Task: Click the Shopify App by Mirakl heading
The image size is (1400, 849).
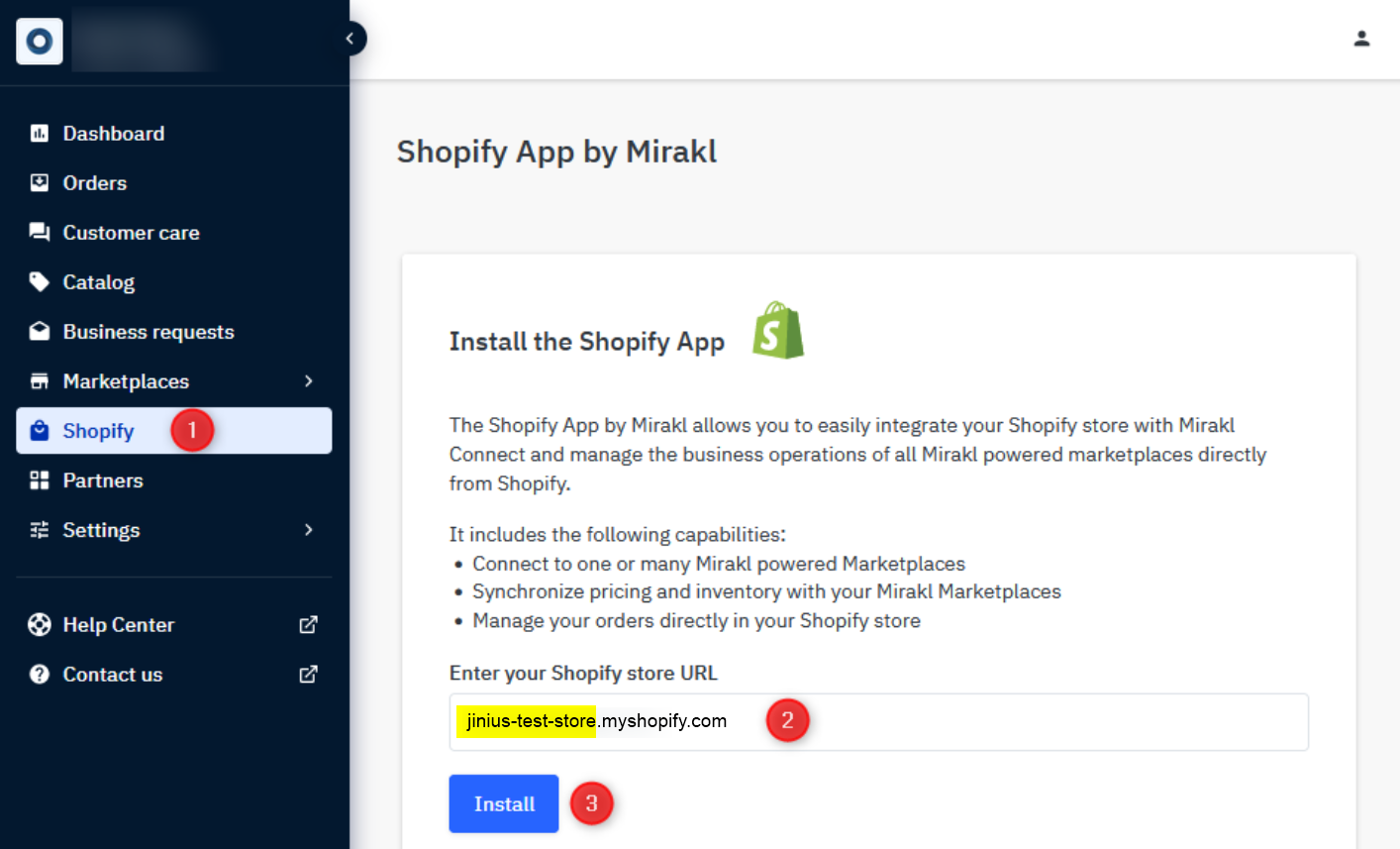Action: click(556, 152)
